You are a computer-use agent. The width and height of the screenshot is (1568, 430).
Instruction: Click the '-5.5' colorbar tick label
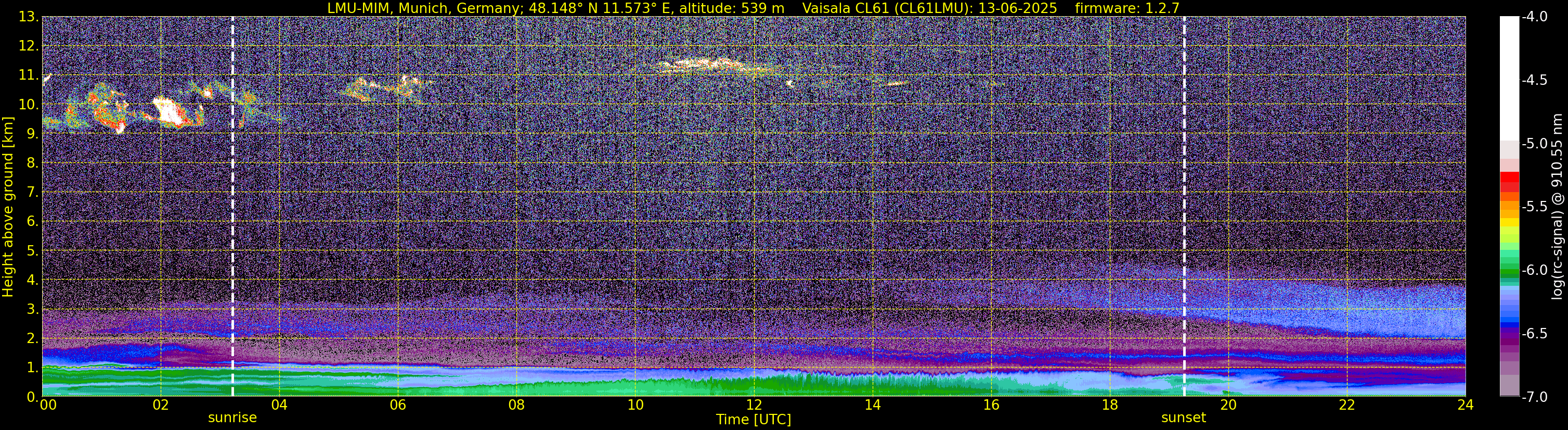pyautogui.click(x=1534, y=207)
